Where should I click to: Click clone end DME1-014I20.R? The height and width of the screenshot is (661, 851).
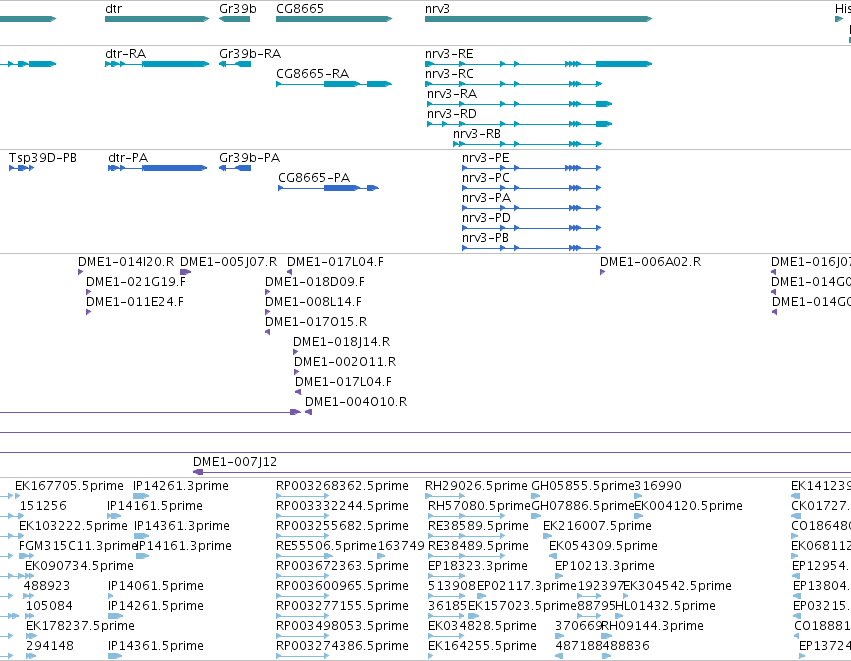point(81,272)
